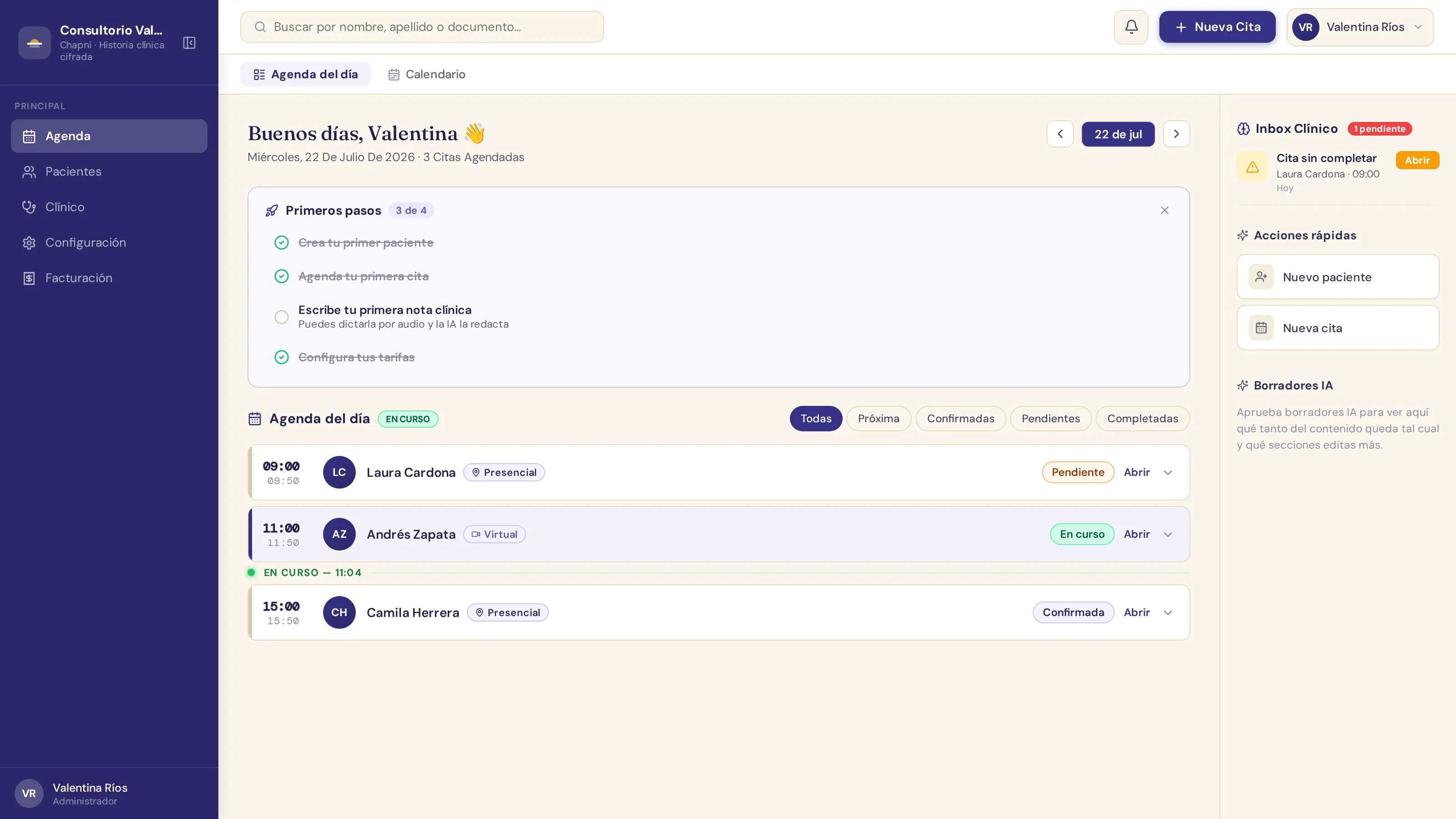Click the 3 de 4 progress badge
The height and width of the screenshot is (819, 1456).
click(411, 210)
